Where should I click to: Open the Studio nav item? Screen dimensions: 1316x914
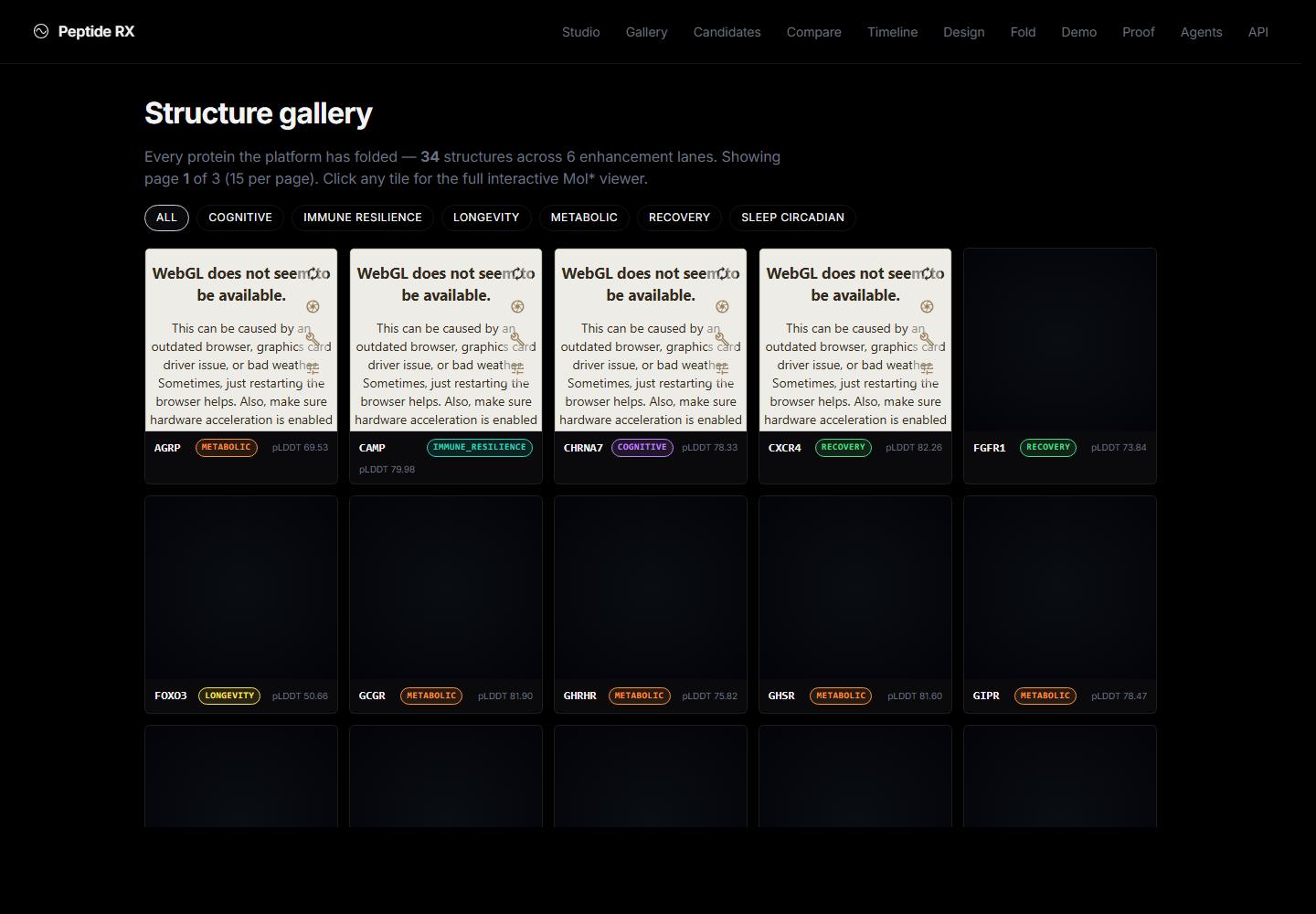581,32
